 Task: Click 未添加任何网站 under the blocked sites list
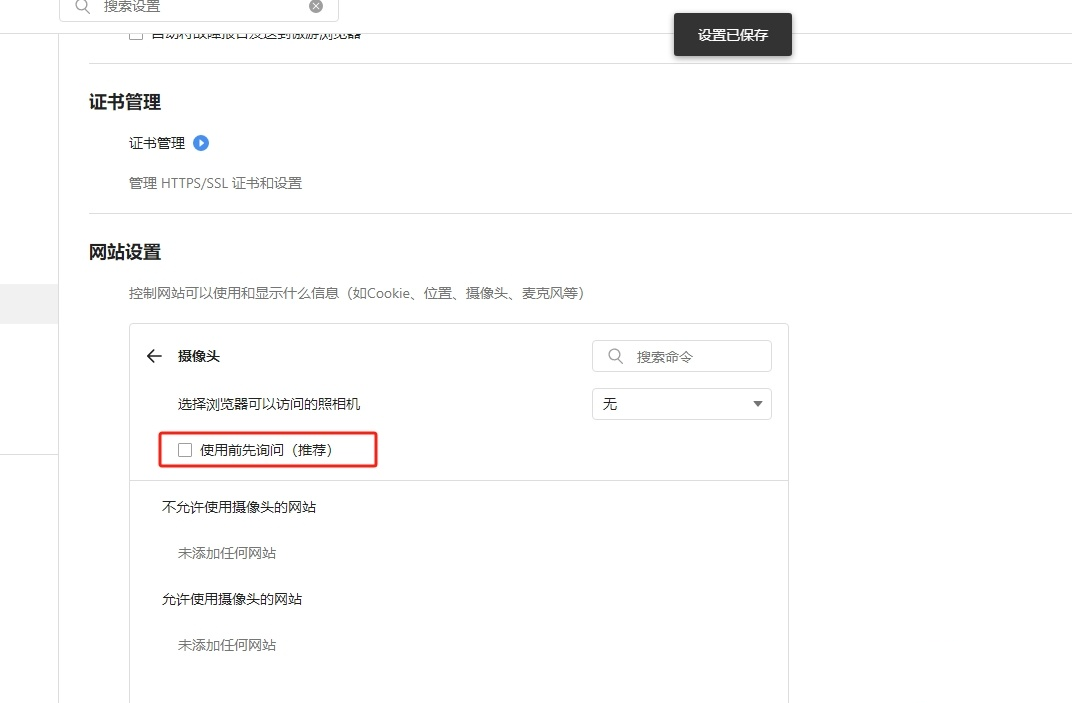point(227,553)
